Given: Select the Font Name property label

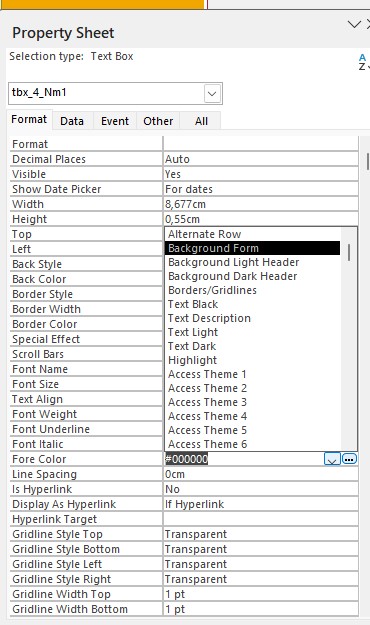Looking at the screenshot, I should (x=40, y=369).
